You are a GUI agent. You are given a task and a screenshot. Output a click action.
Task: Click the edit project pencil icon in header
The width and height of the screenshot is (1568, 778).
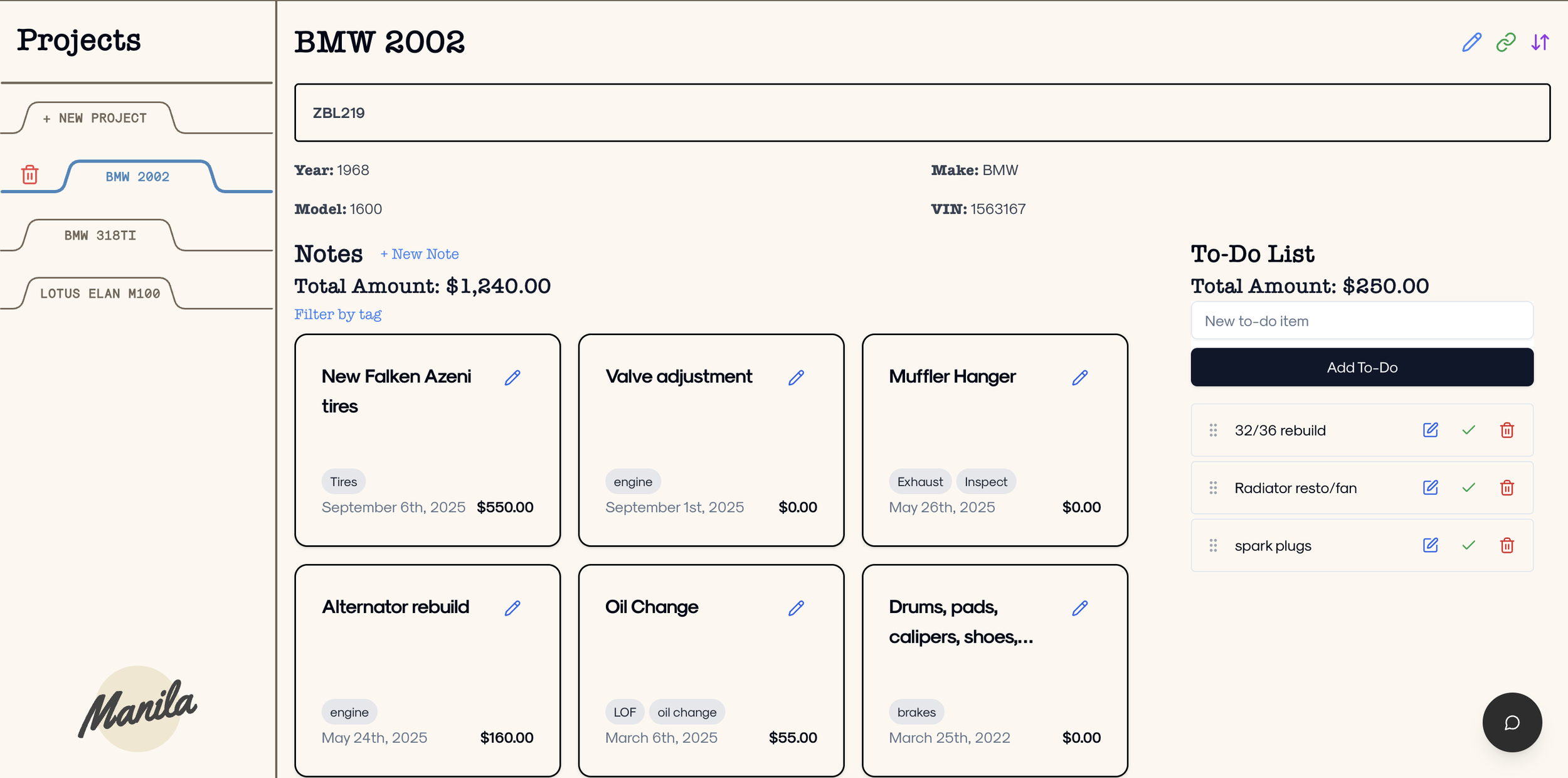pyautogui.click(x=1471, y=42)
